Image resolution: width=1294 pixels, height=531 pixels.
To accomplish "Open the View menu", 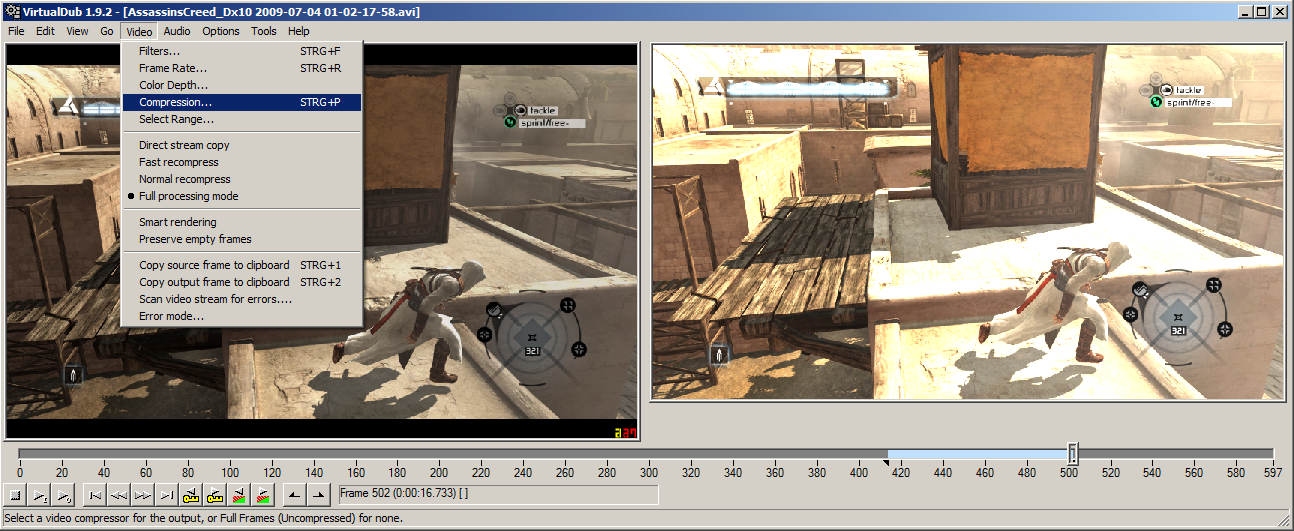I will (x=77, y=31).
